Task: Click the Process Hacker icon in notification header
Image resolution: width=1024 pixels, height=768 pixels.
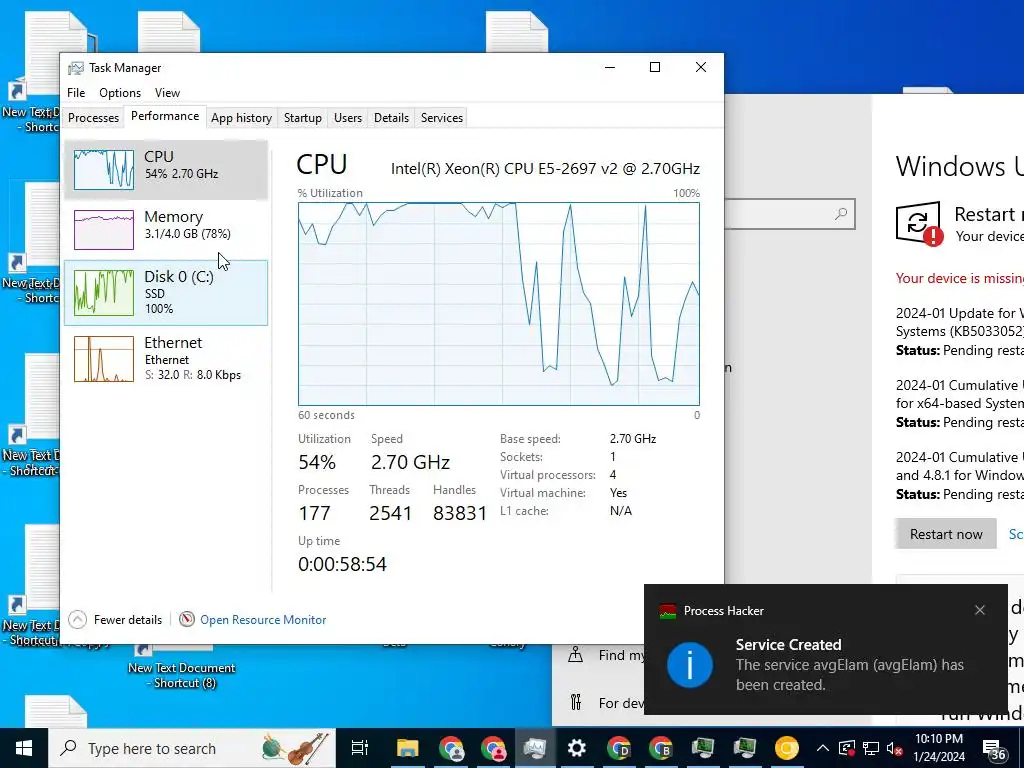Action: 667,611
